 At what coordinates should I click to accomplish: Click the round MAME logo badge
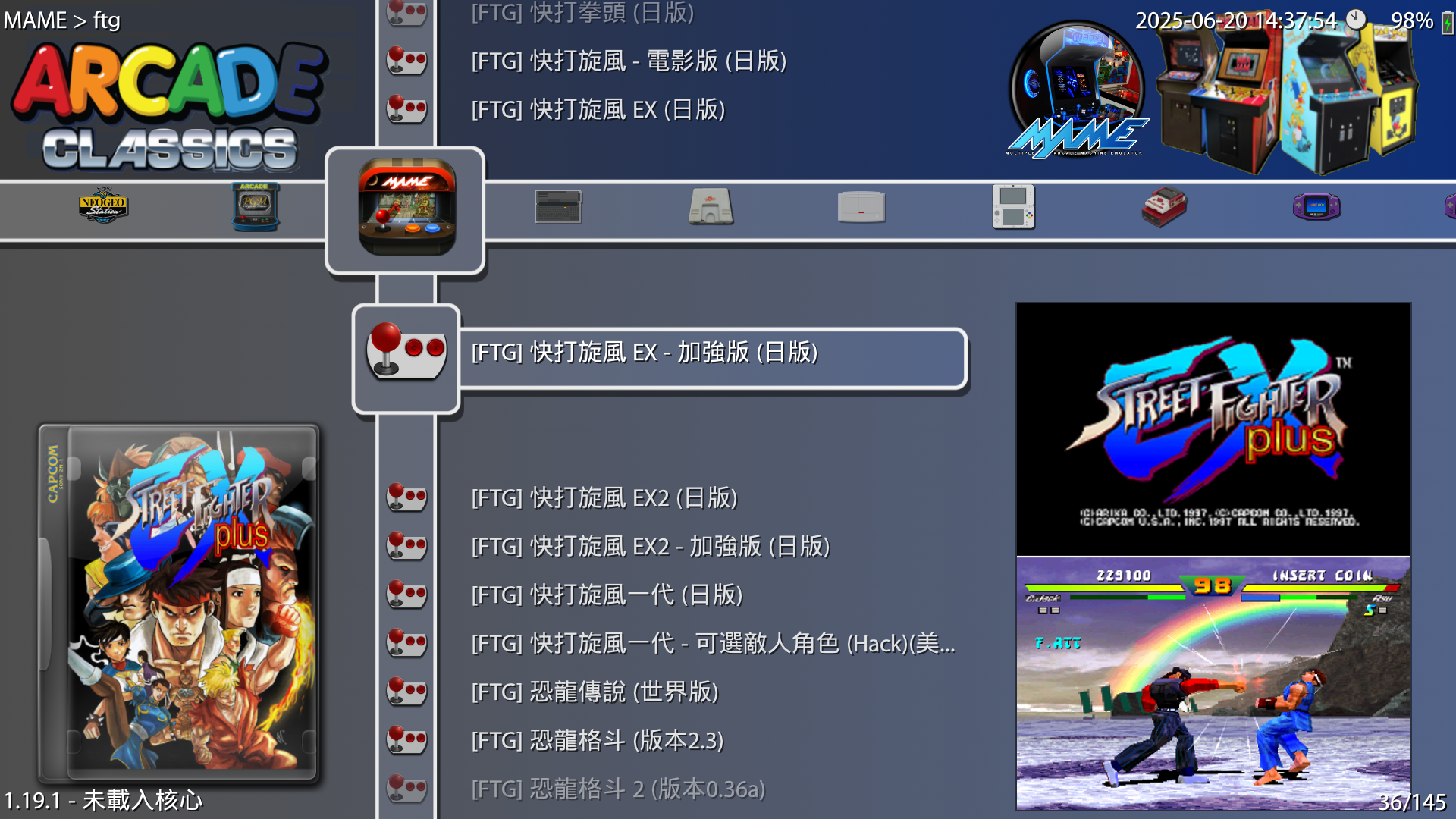coord(1077,89)
